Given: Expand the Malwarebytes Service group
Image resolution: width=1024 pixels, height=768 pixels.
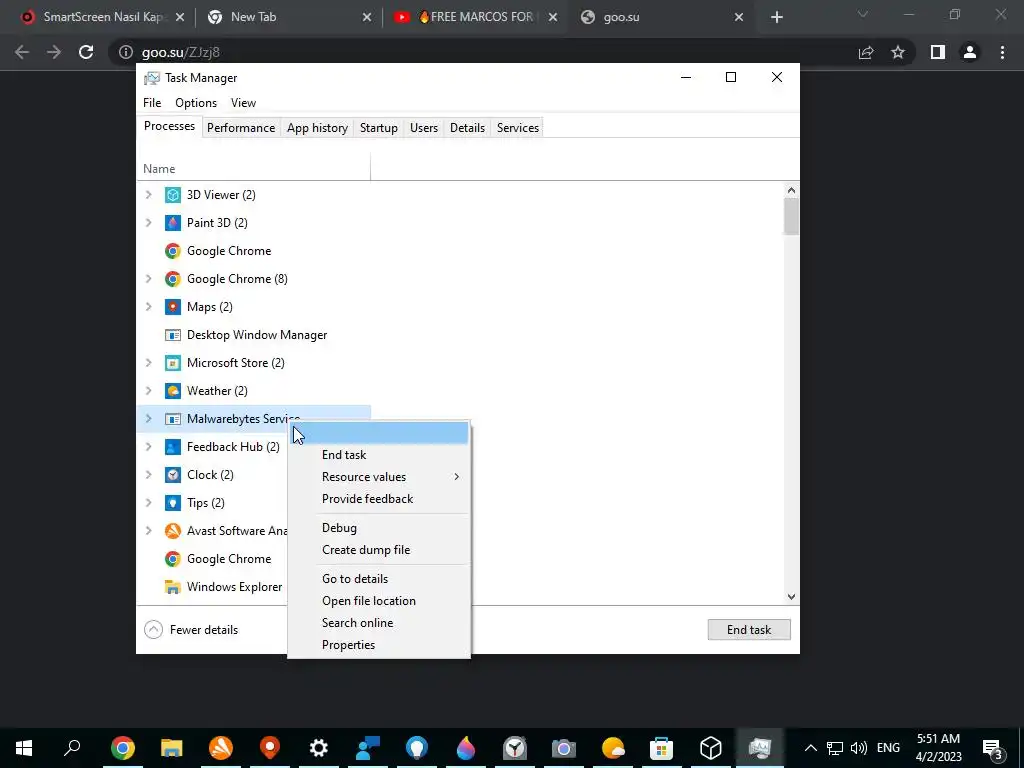Looking at the screenshot, I should click(x=148, y=419).
